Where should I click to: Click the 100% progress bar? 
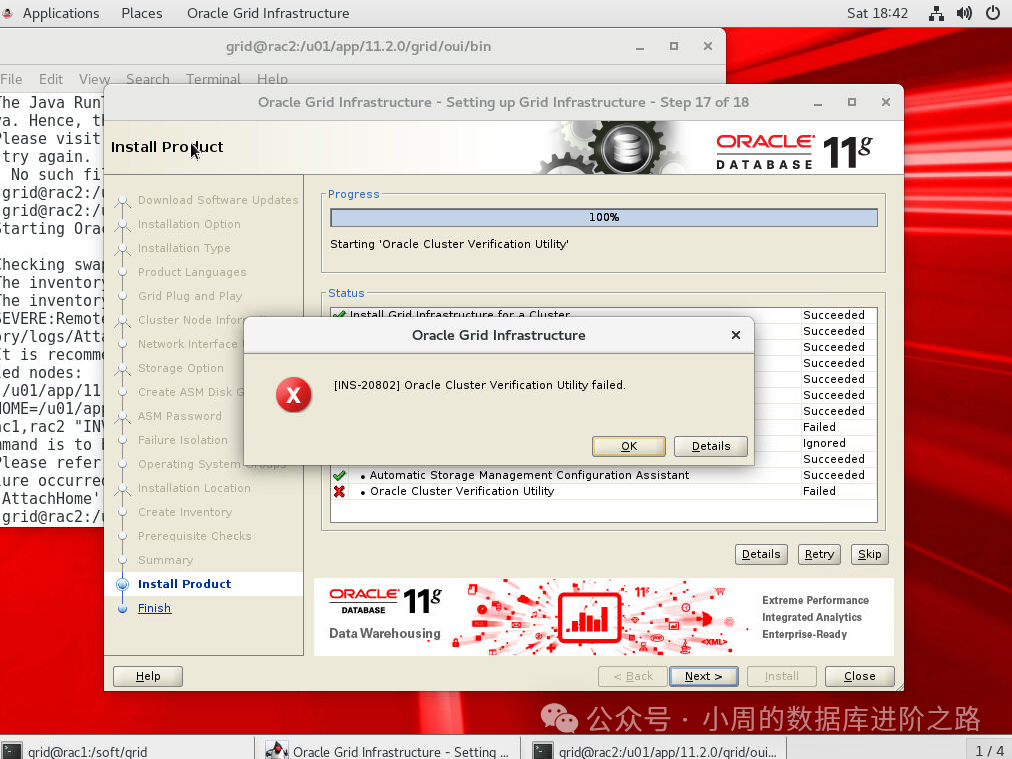tap(603, 218)
